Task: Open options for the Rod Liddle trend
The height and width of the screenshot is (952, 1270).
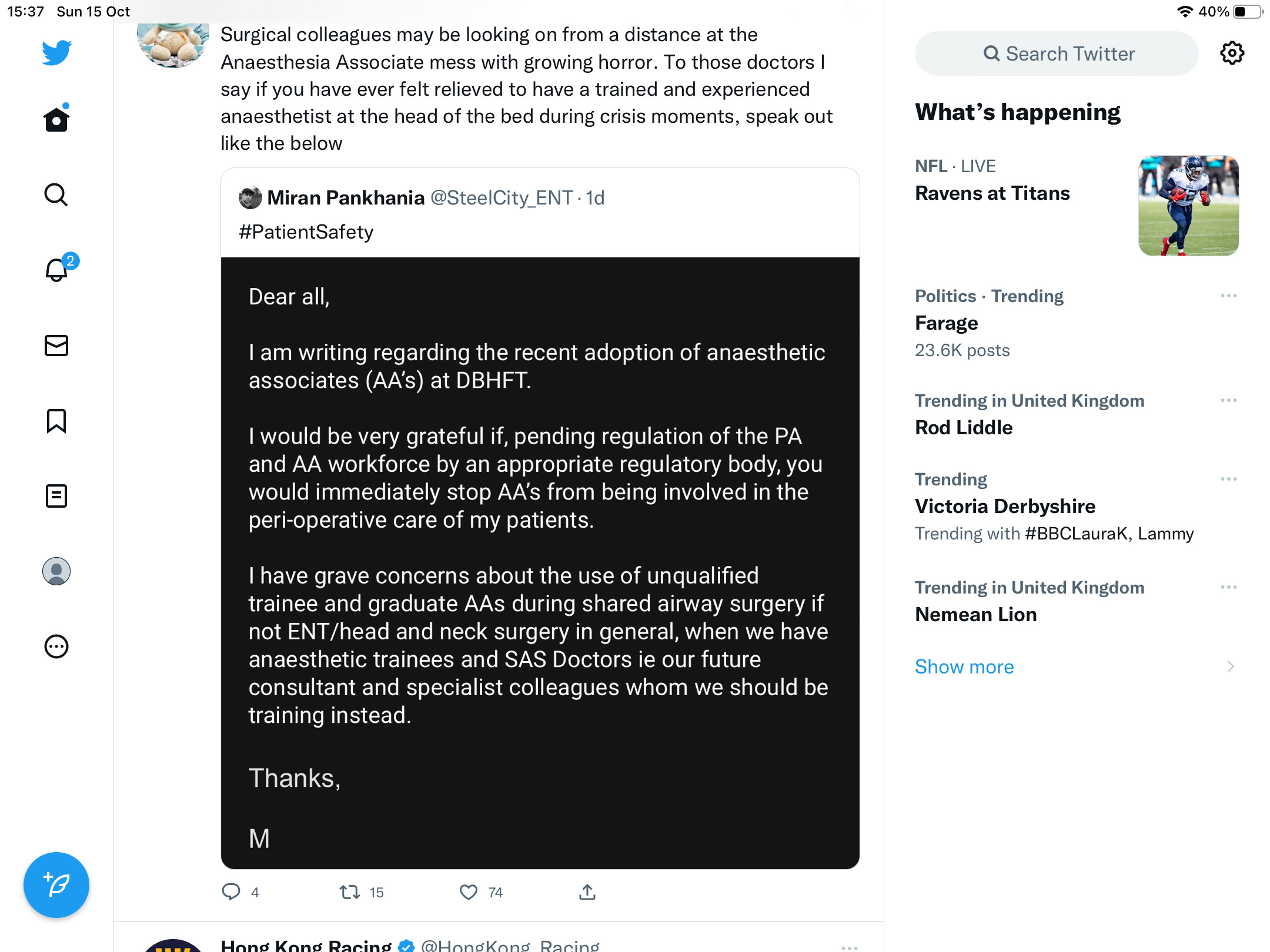Action: 1229,400
